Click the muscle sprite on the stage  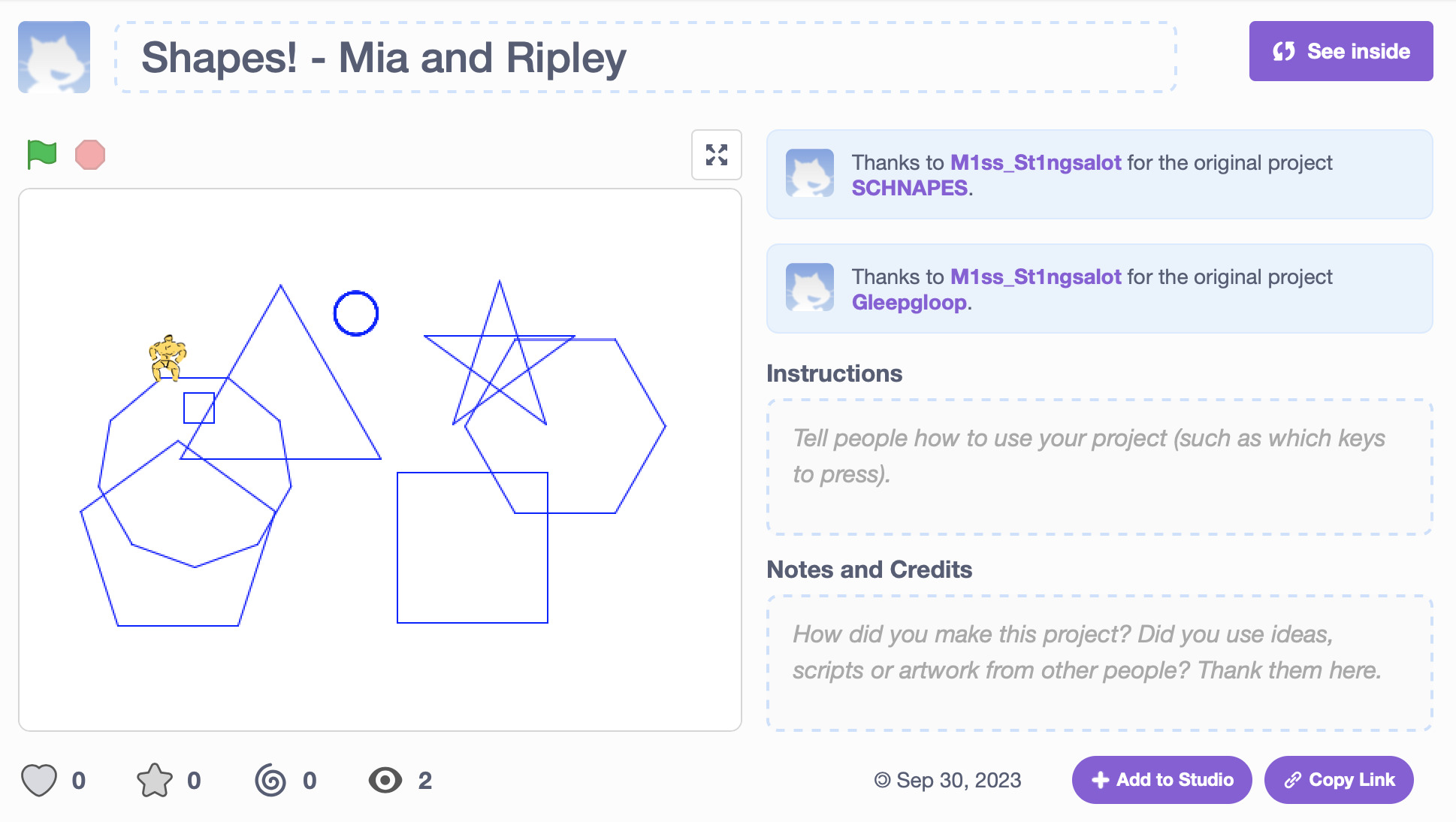click(x=167, y=357)
